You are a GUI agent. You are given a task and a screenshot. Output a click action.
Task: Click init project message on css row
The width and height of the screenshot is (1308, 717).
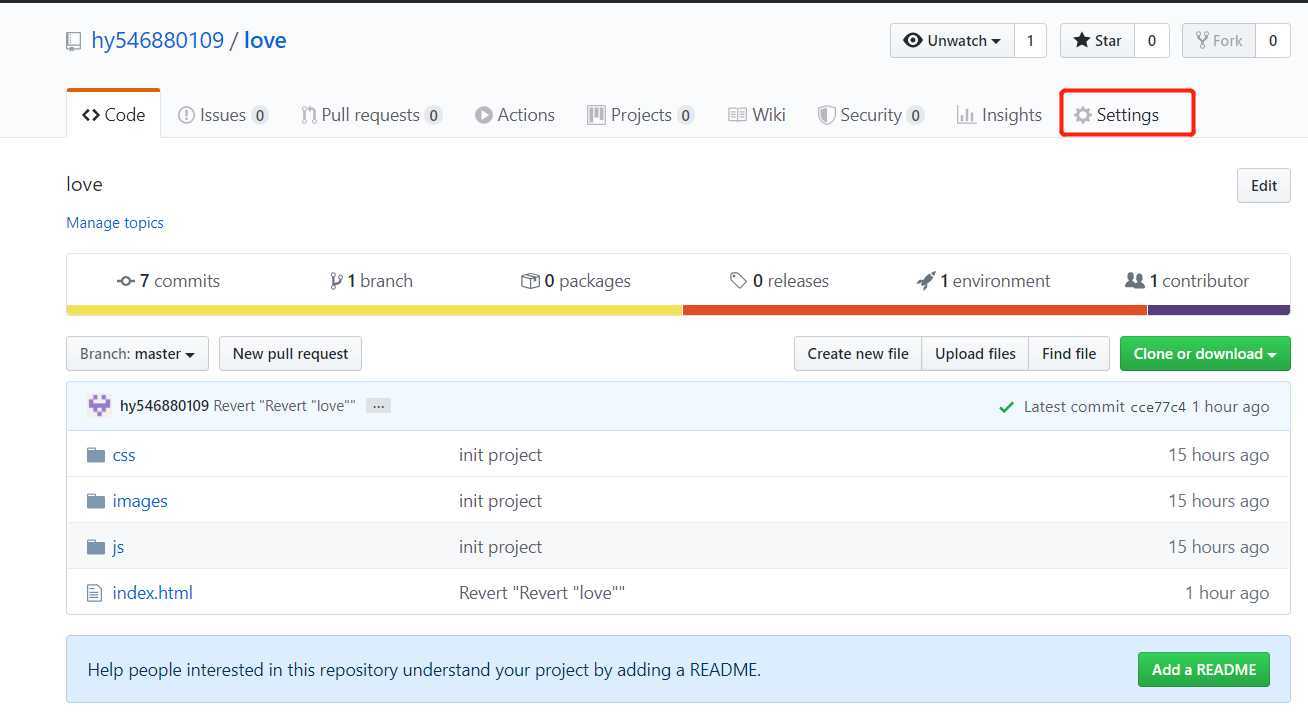pyautogui.click(x=500, y=455)
